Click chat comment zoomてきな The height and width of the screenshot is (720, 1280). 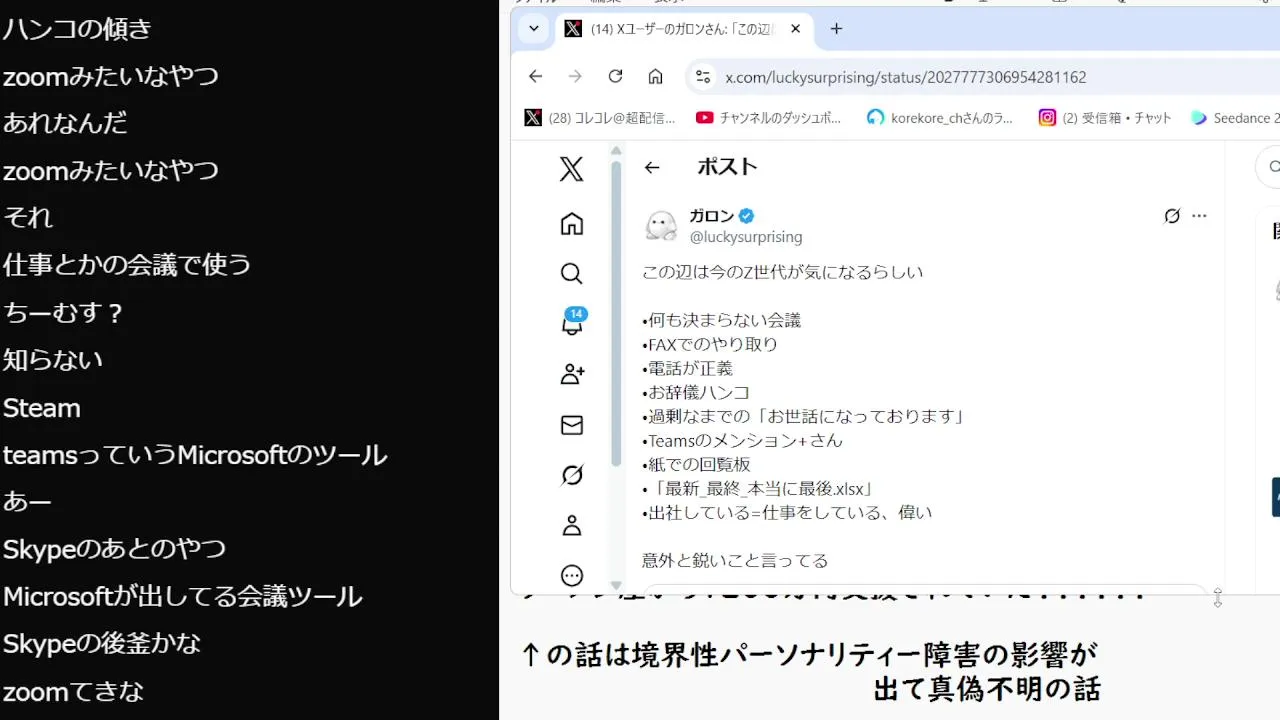pos(73,691)
